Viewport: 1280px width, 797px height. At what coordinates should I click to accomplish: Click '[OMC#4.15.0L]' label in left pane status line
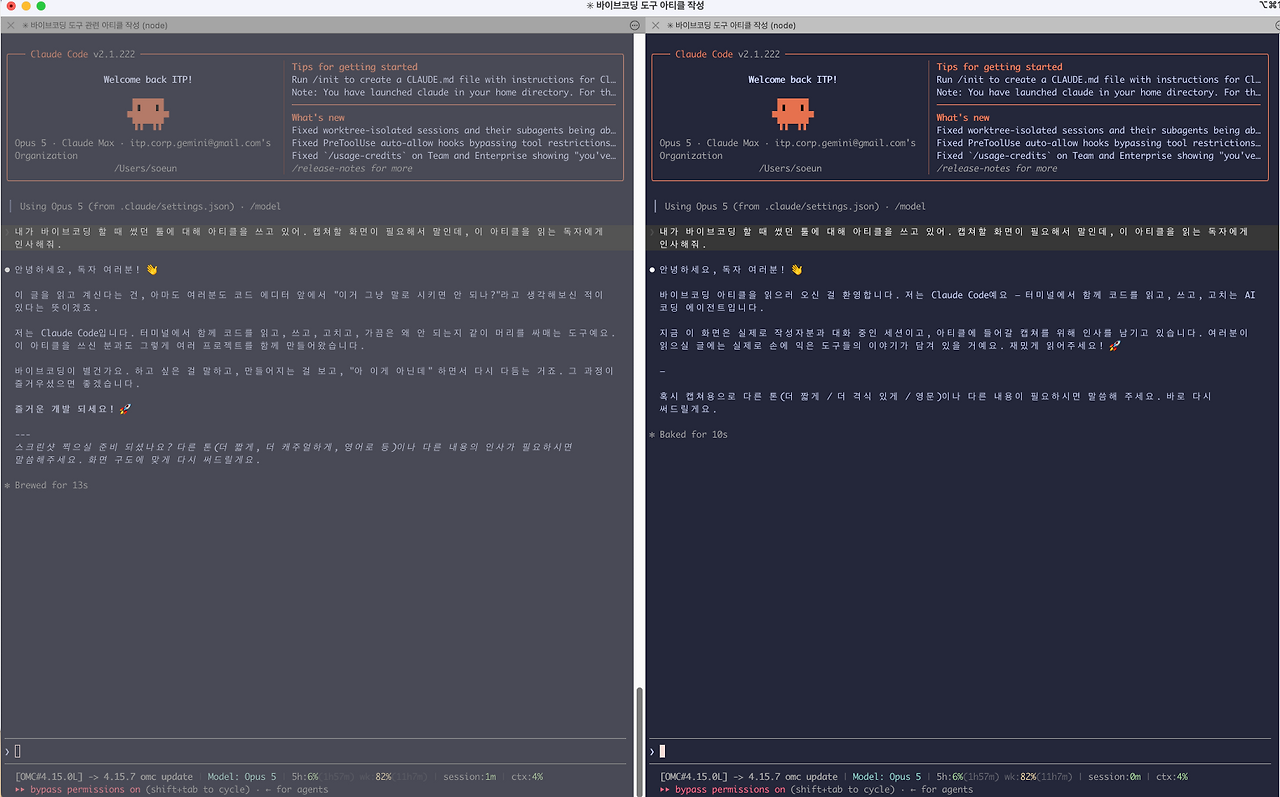pos(50,777)
